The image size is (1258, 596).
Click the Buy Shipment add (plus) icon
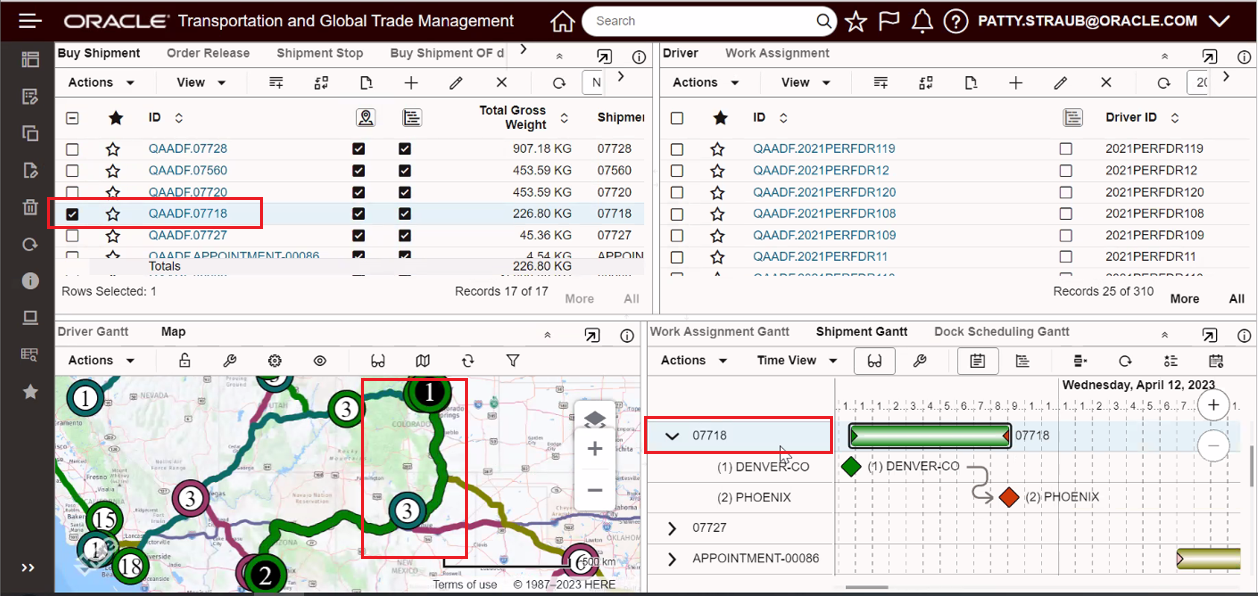coord(411,83)
